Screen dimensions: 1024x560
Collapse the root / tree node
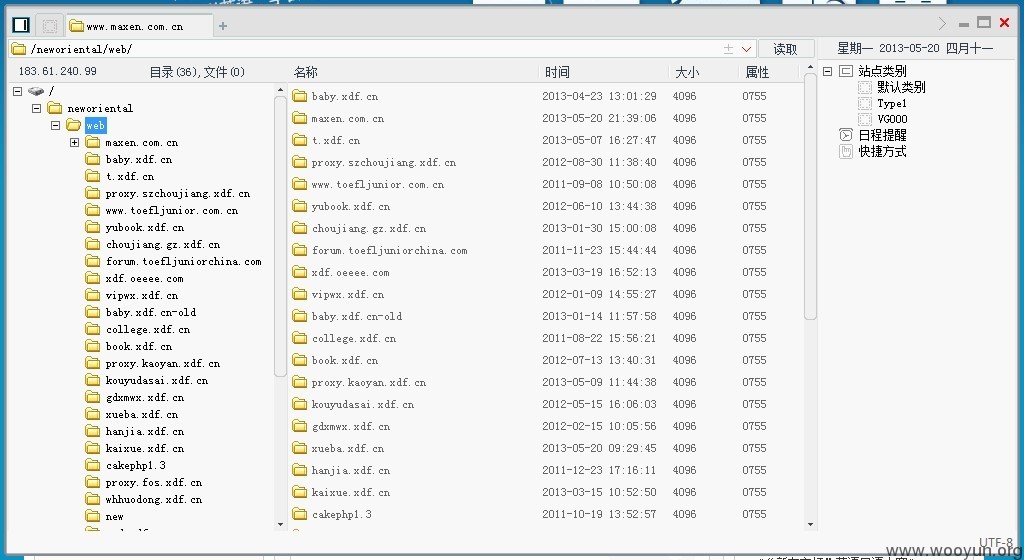pos(18,91)
